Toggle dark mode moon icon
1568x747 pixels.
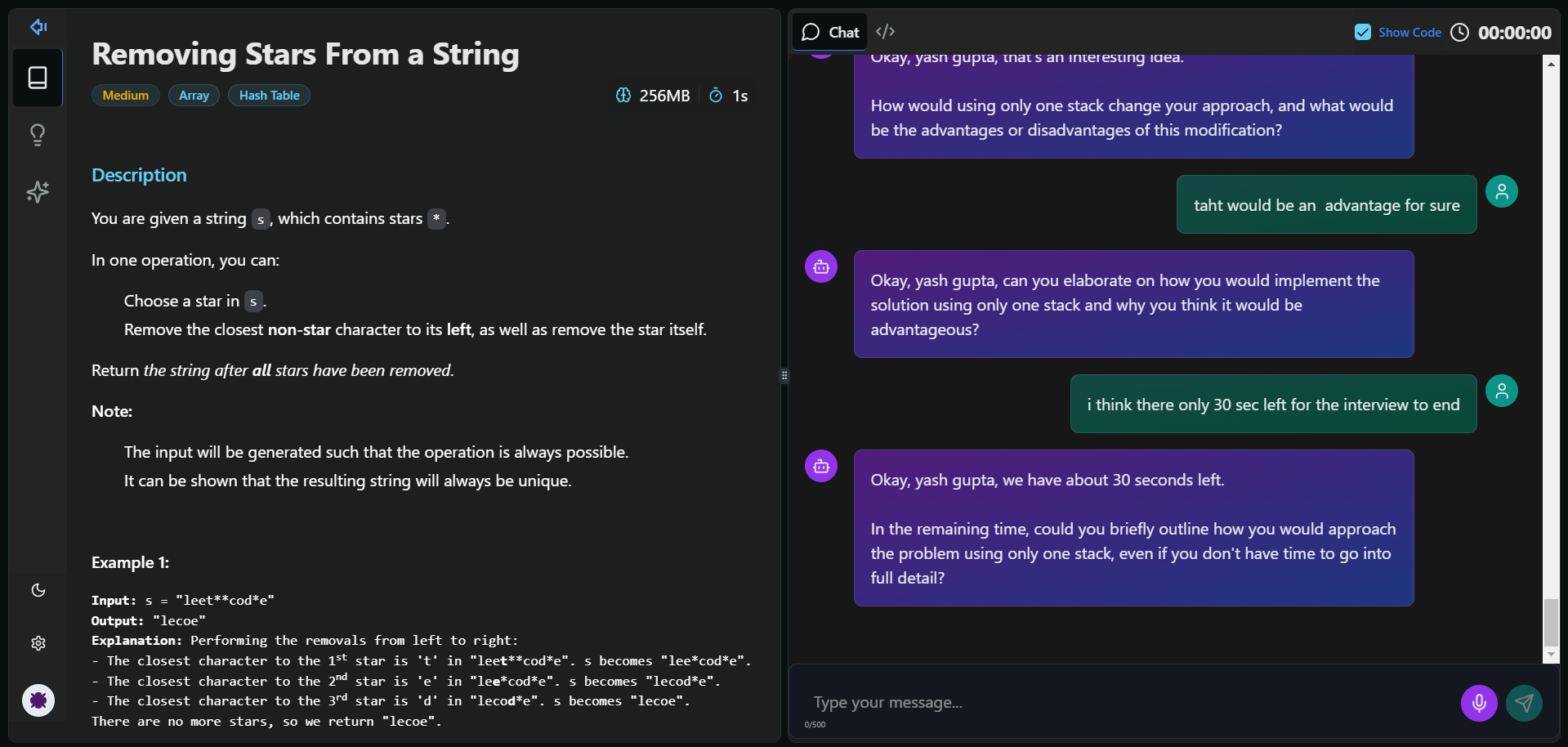[38, 590]
